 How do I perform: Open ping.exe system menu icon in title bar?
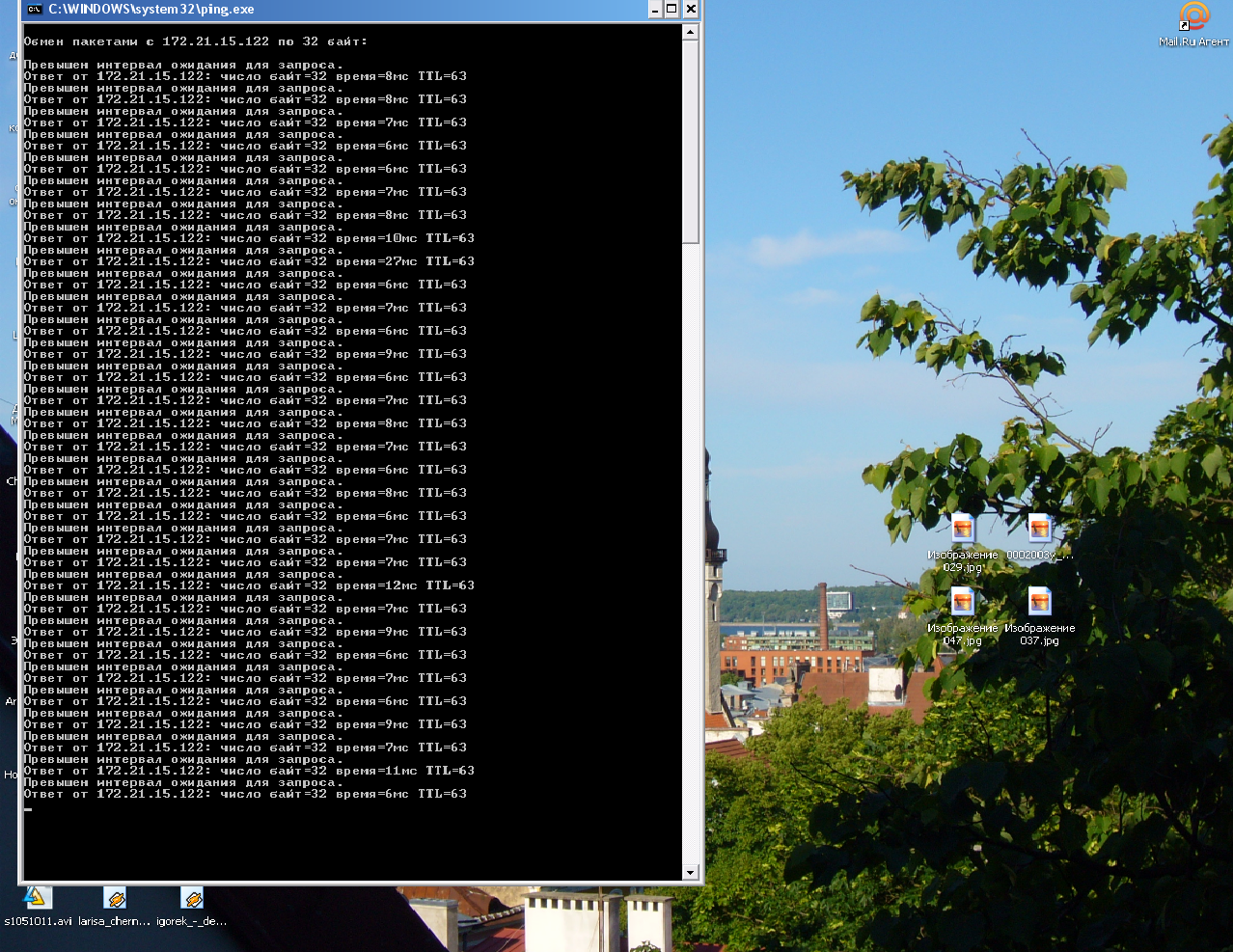click(34, 10)
